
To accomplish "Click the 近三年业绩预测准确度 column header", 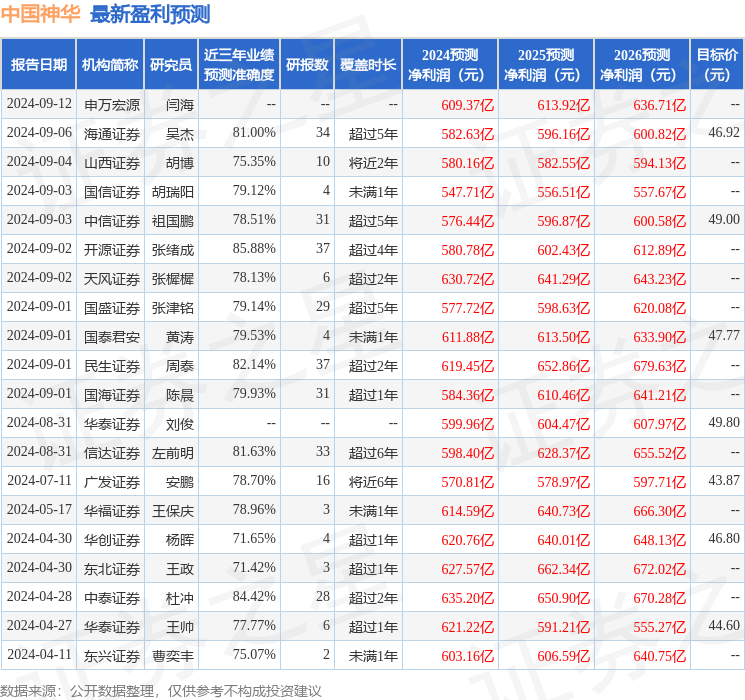I will pos(239,65).
